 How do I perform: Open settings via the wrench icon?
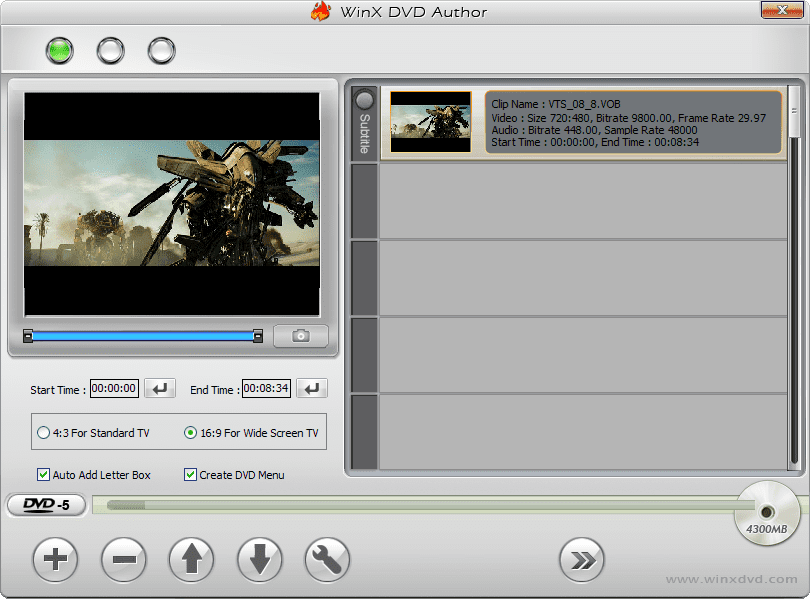(327, 560)
